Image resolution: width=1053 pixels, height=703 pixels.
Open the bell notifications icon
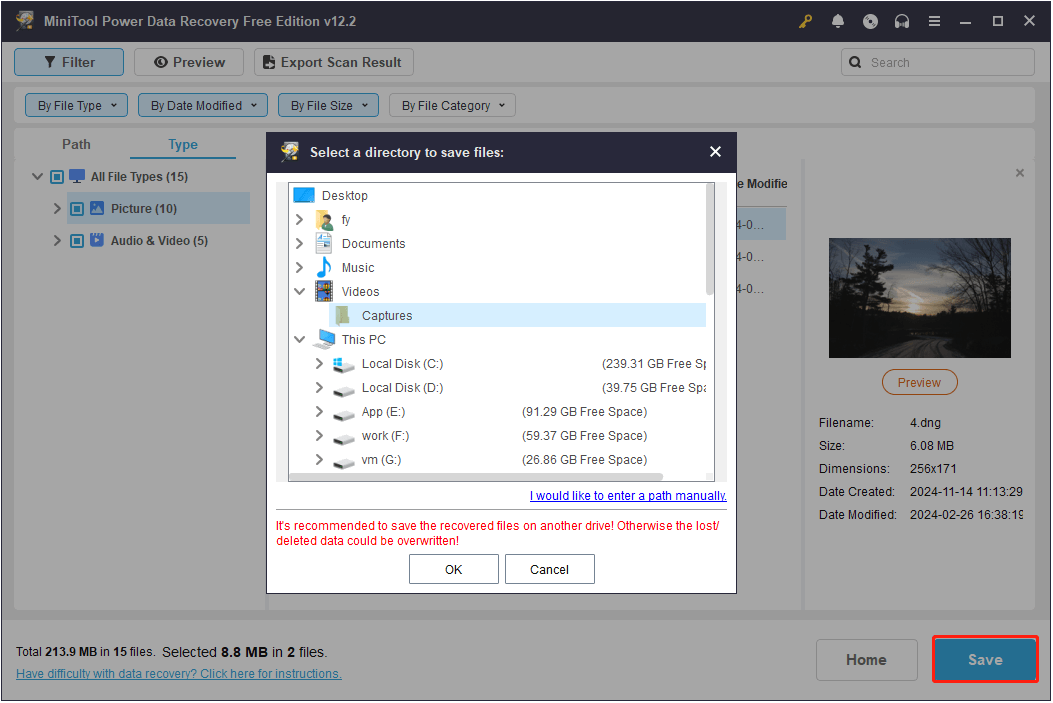pos(837,21)
